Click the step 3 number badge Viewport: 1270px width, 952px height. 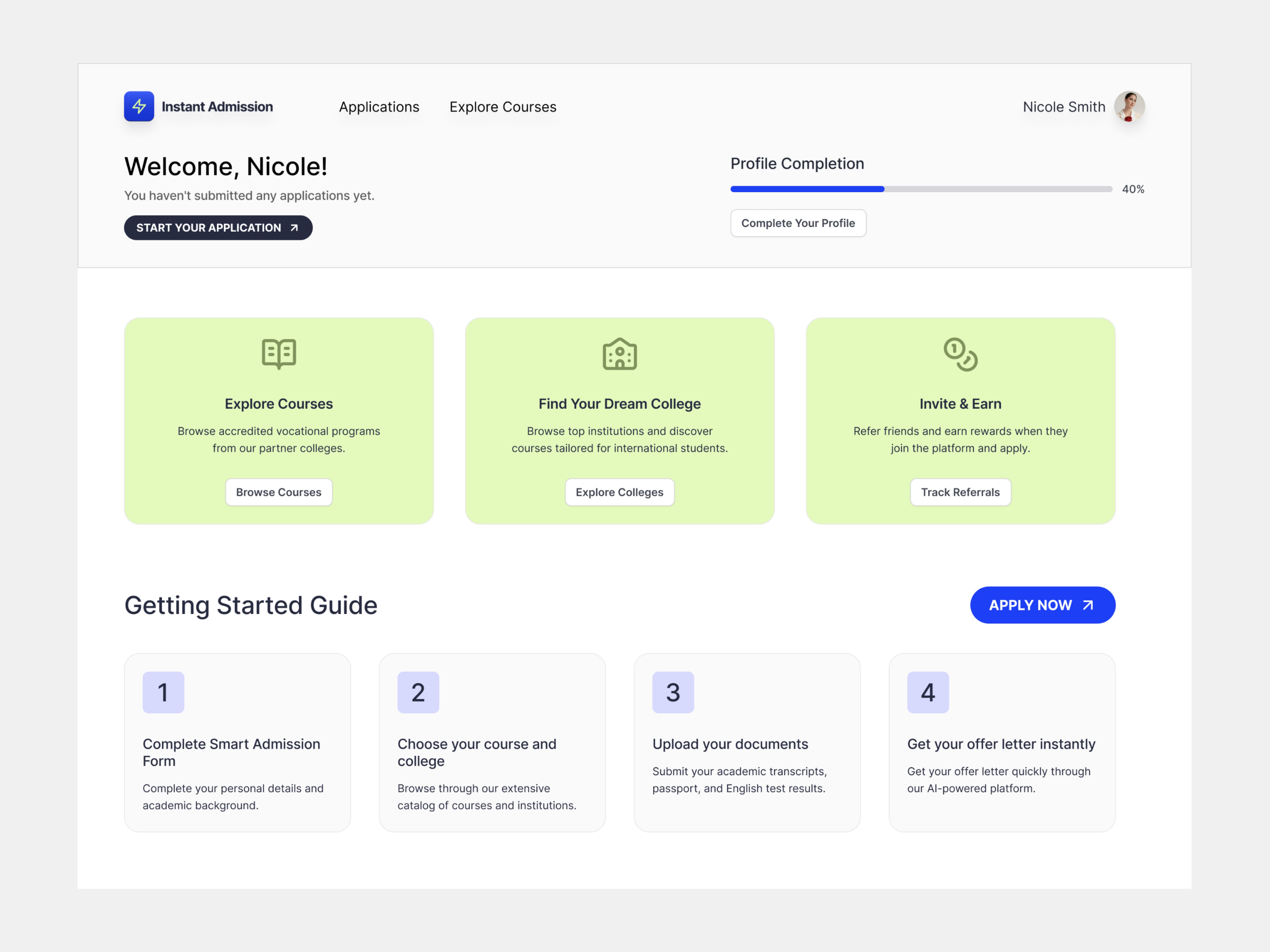pos(673,692)
